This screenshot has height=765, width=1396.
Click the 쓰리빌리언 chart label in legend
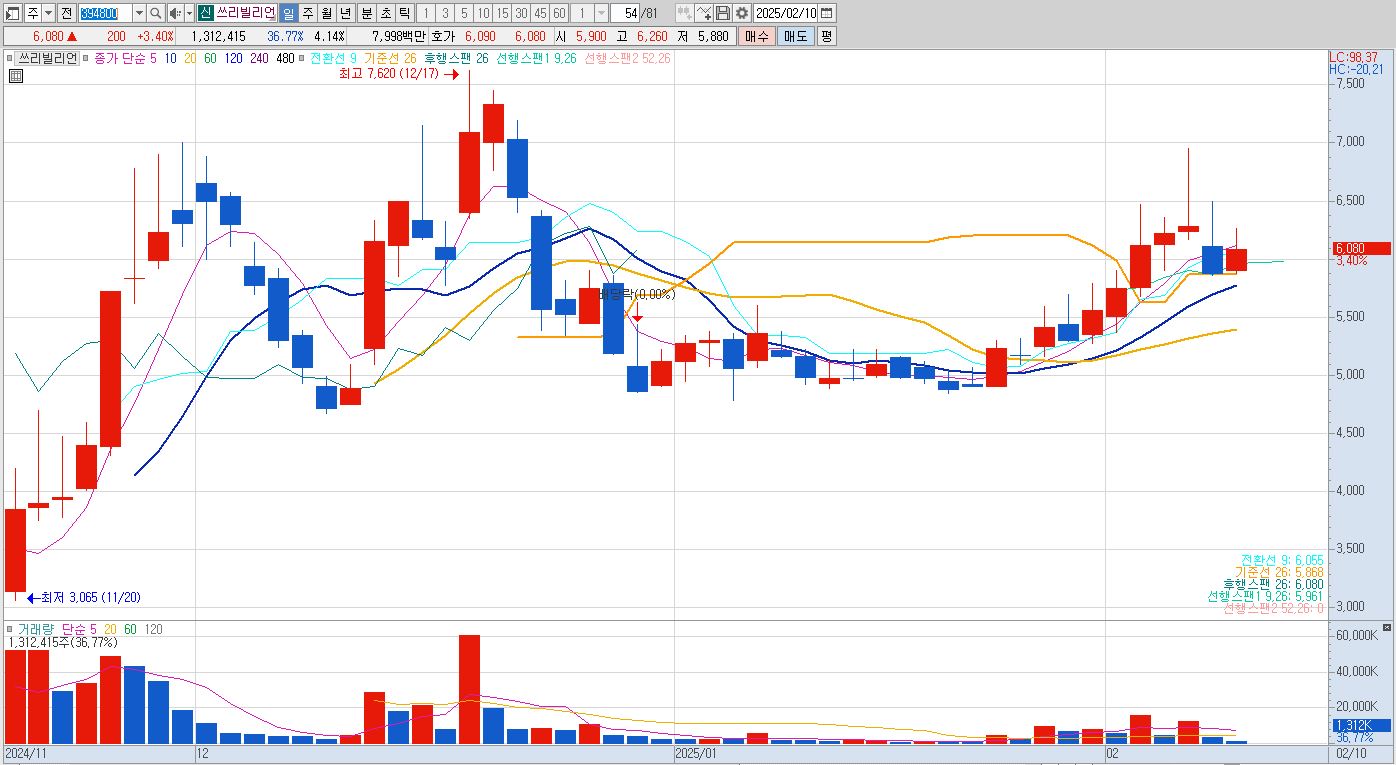coord(48,58)
